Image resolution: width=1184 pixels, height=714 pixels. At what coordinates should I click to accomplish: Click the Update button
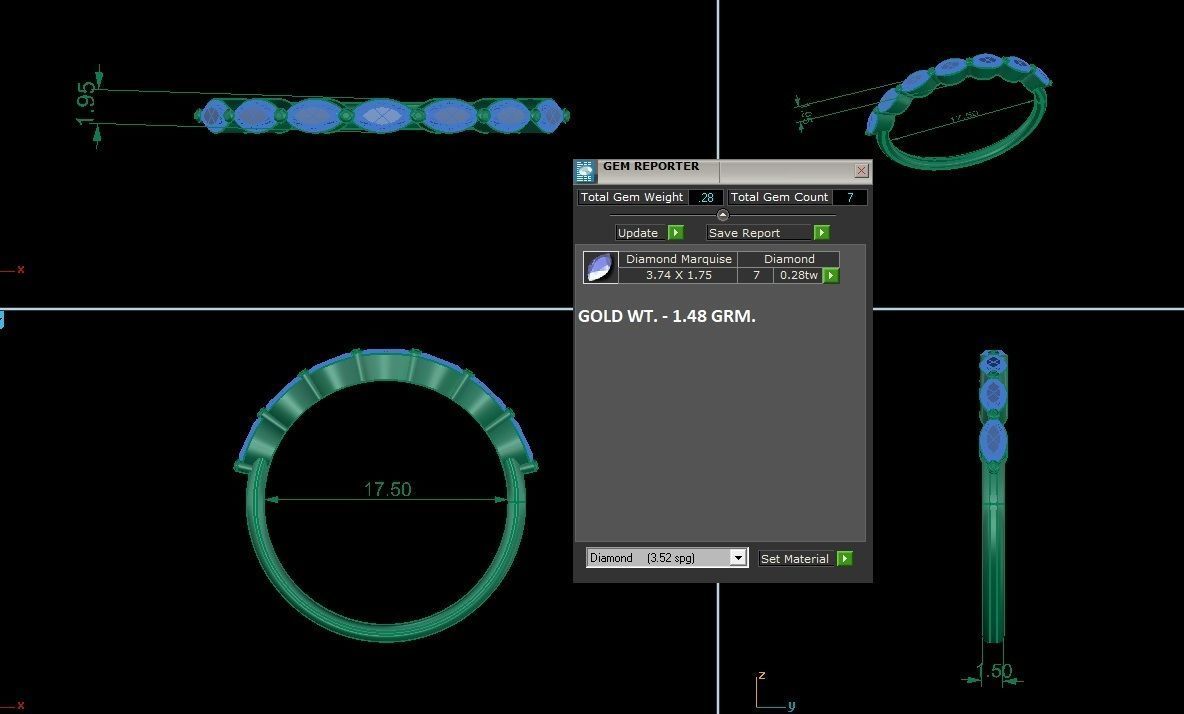click(x=641, y=232)
